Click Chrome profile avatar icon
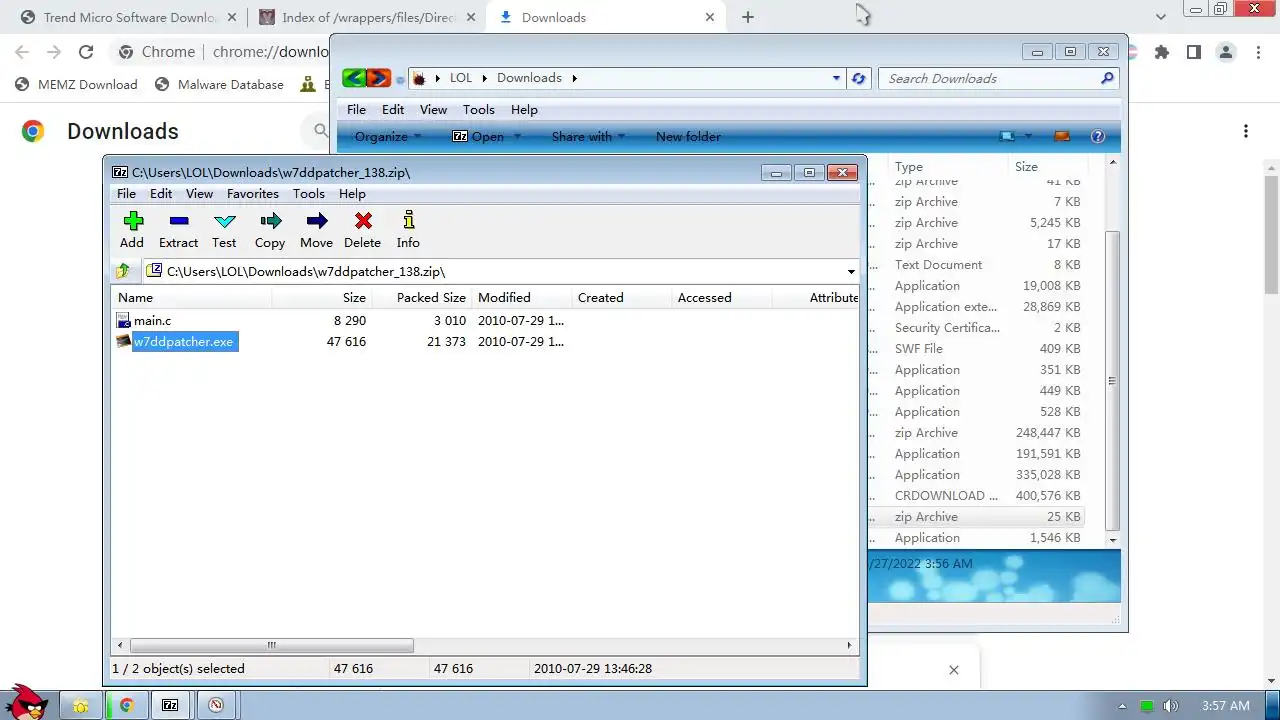Viewport: 1280px width, 720px height. pos(1226,52)
